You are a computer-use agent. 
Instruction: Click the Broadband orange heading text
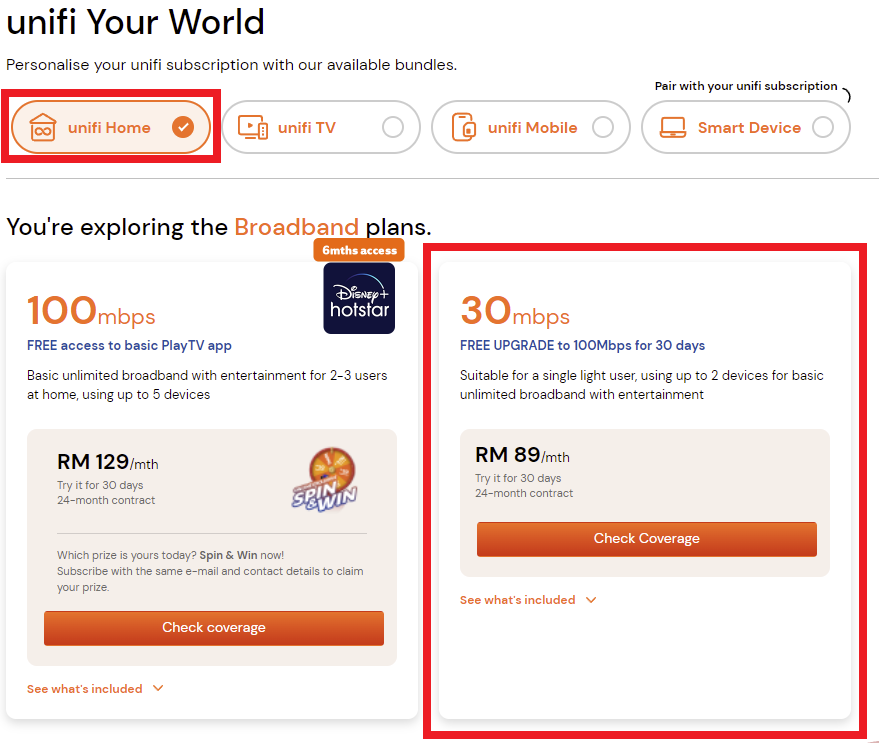click(296, 227)
